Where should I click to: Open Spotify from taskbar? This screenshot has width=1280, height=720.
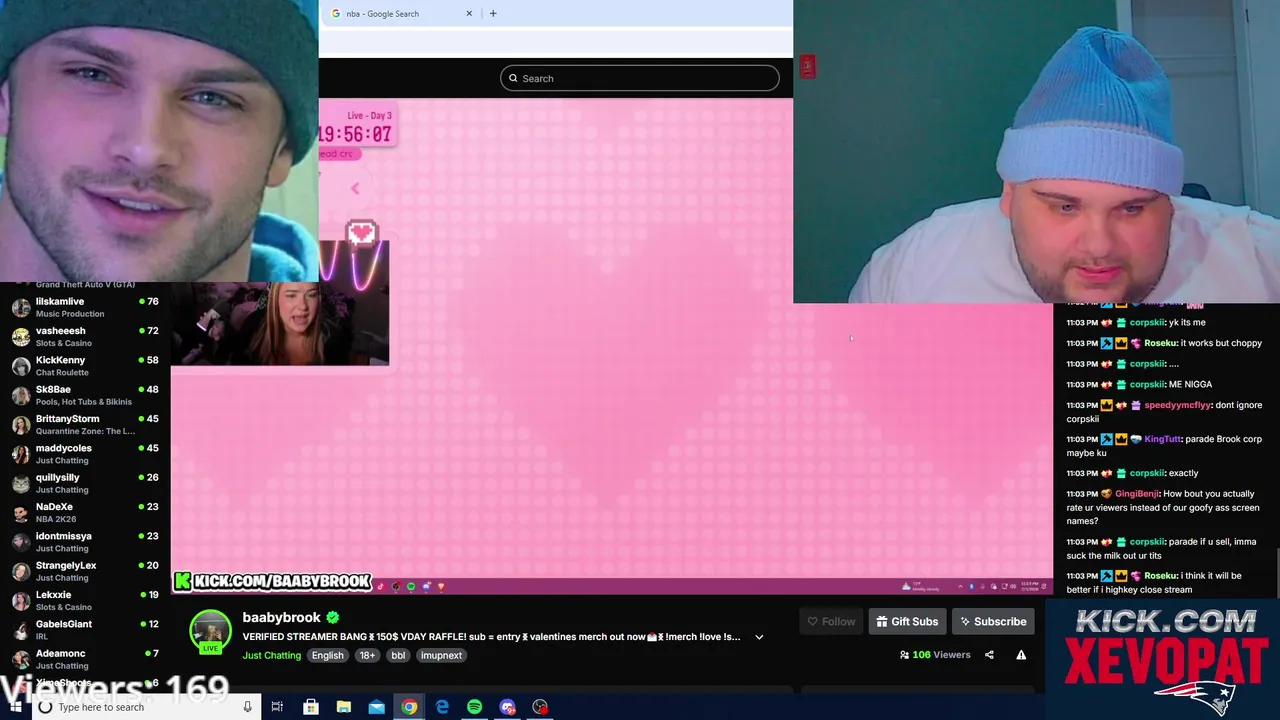tap(474, 707)
